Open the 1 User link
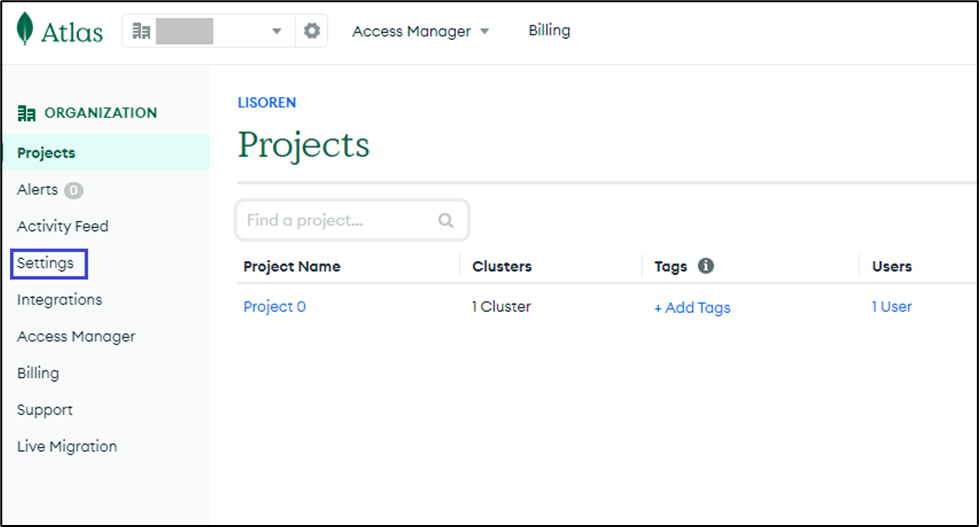 click(891, 307)
